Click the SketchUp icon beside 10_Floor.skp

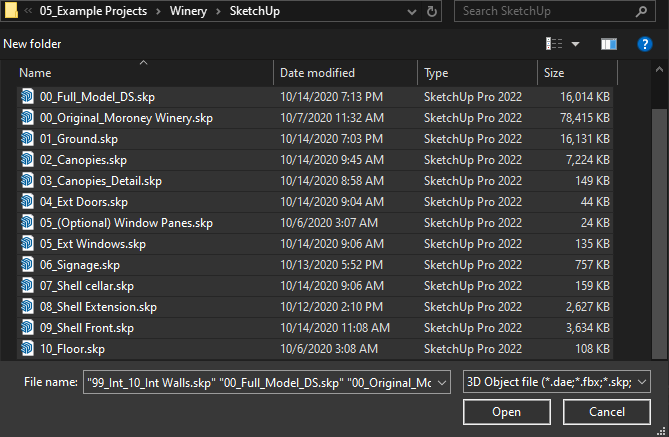[28, 349]
